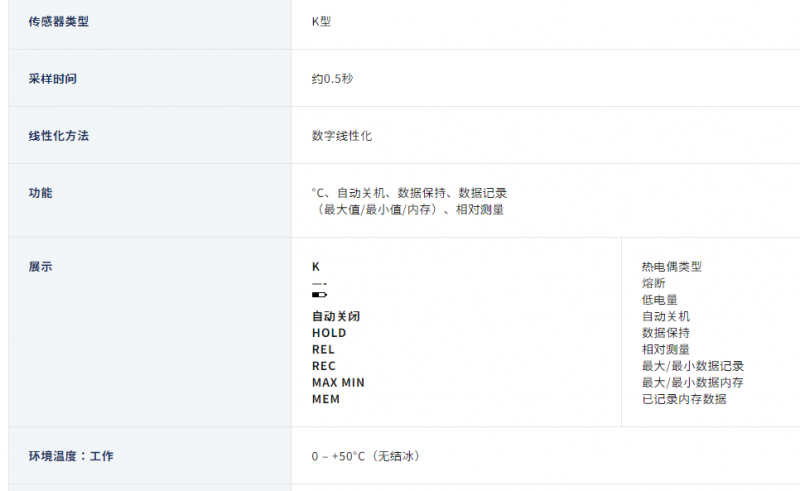Screen dimensions: 800x491
Task: Click the 环境温度：工作 label
Action: 71,456
